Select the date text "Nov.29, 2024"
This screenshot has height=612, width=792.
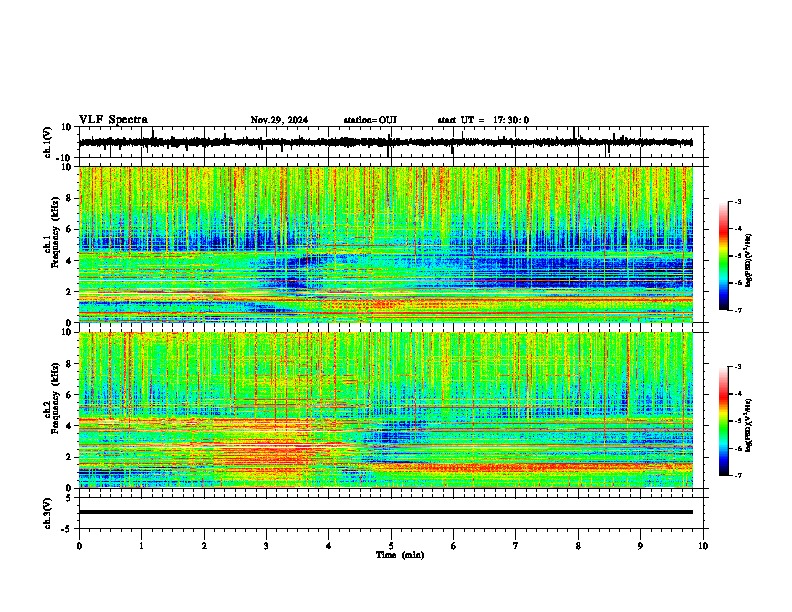click(x=279, y=120)
